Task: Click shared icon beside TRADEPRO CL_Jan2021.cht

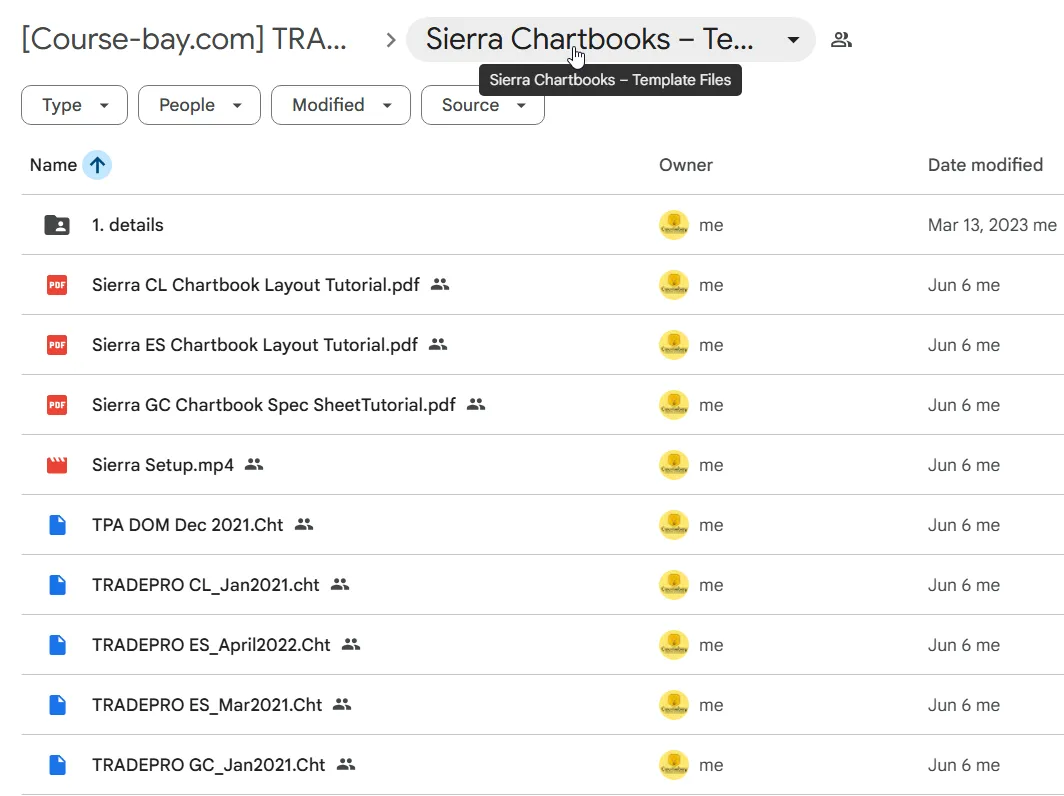Action: tap(339, 584)
